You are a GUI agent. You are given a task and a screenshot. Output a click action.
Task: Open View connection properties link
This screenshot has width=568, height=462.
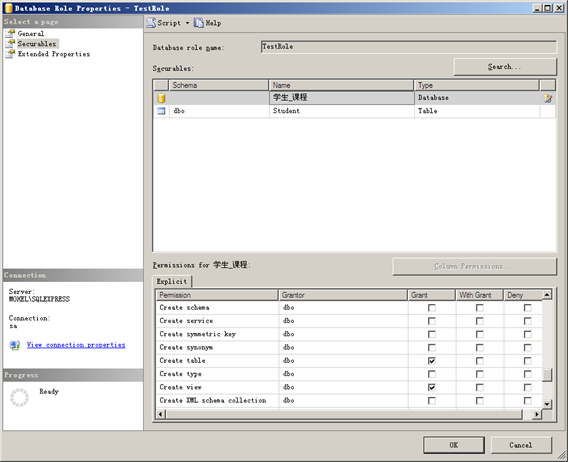76,345
